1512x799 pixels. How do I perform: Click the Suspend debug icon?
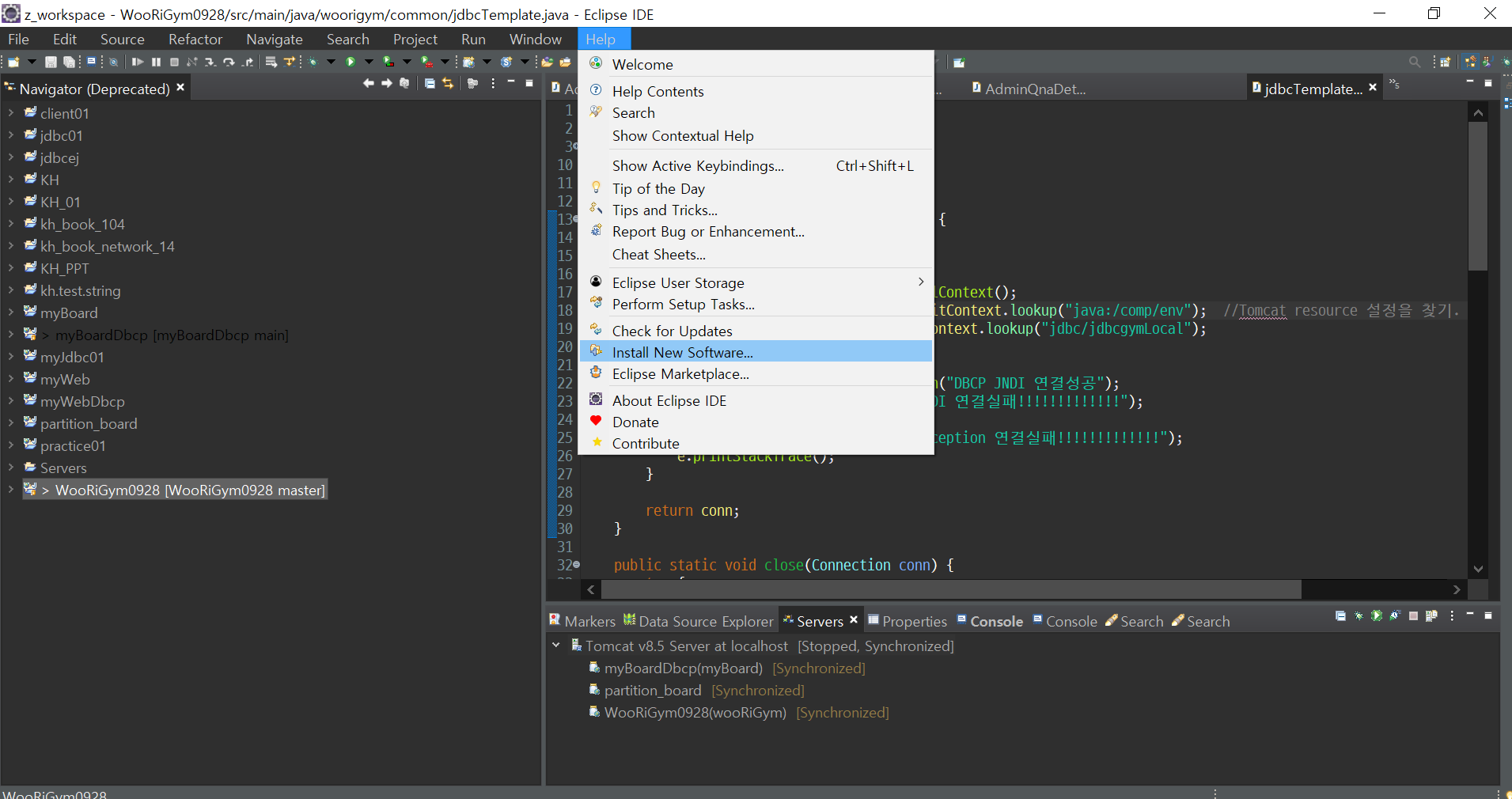[156, 62]
